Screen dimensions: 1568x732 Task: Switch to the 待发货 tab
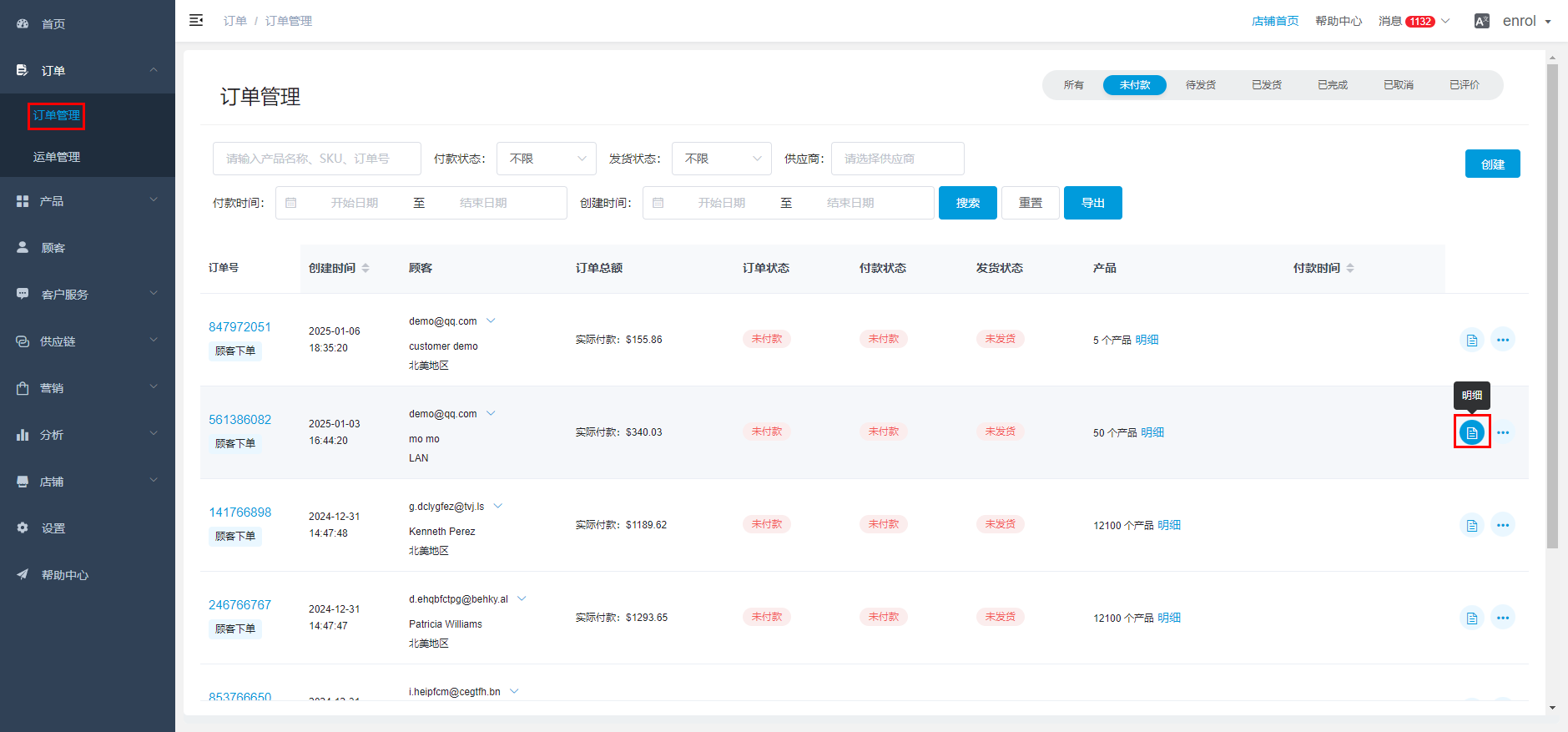(1201, 85)
